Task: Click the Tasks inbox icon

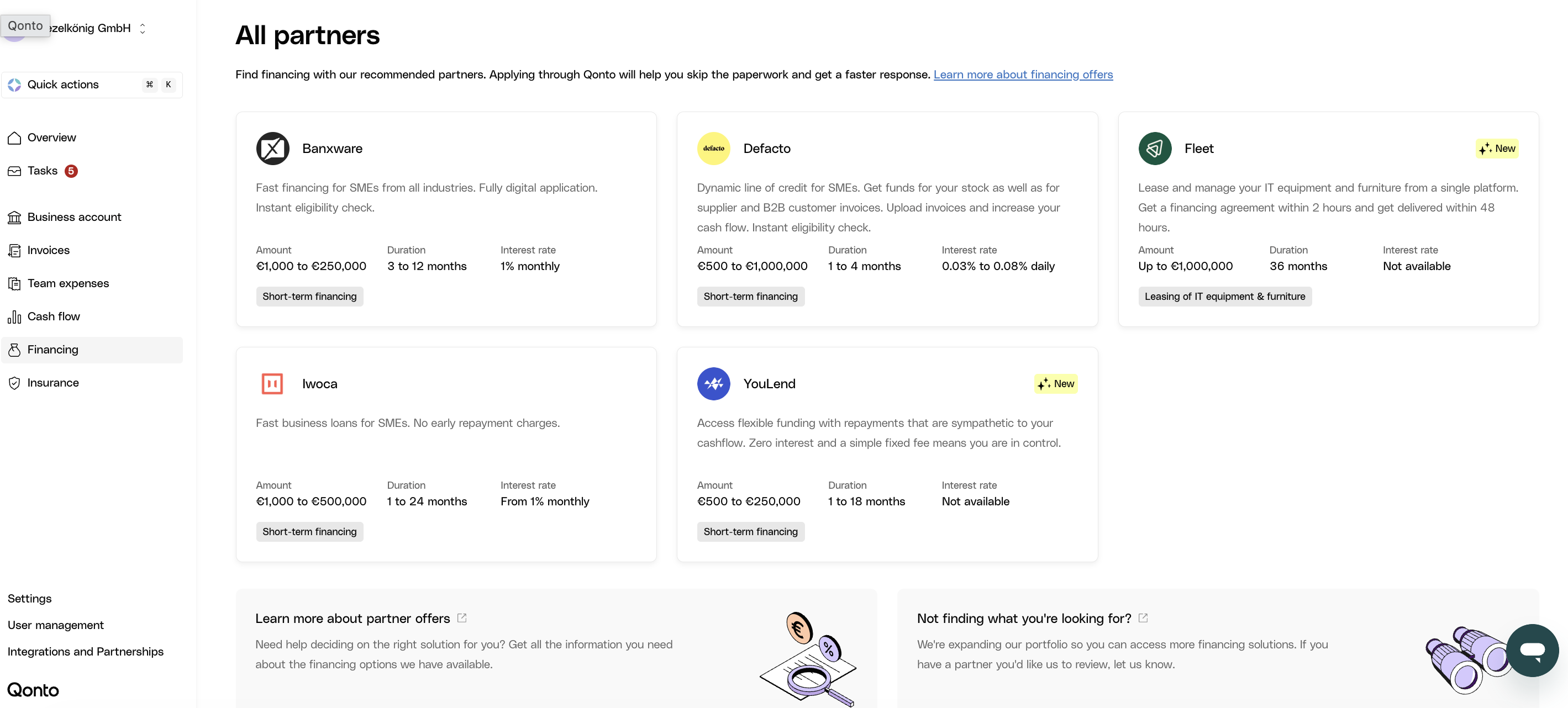Action: pos(14,171)
